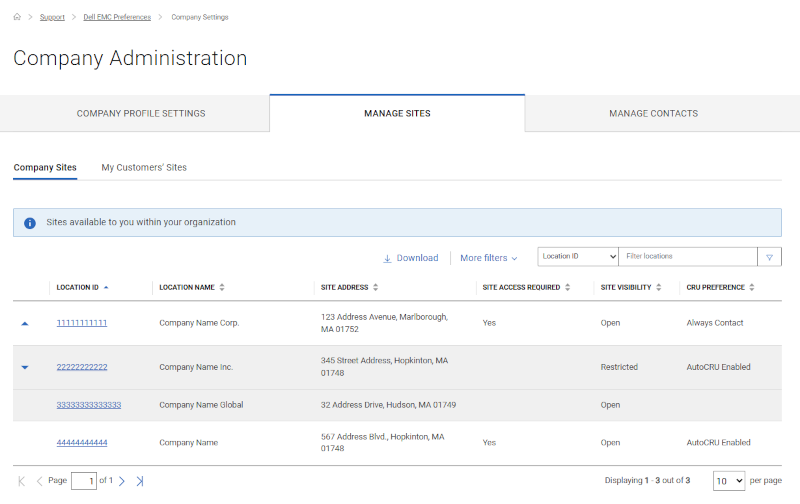The width and height of the screenshot is (800, 504).
Task: Select the My Customers' Sites tab
Action: coord(144,167)
